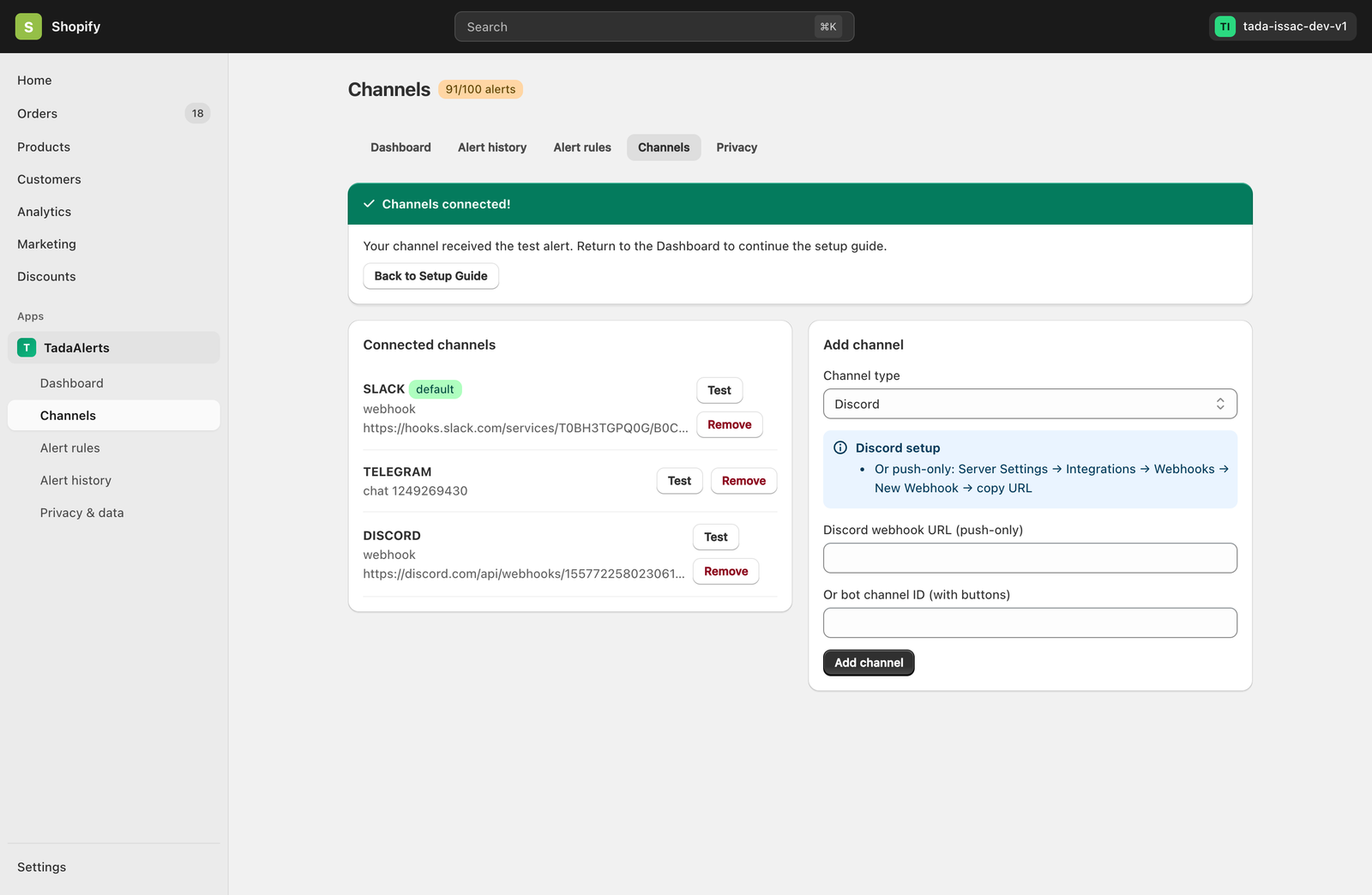The height and width of the screenshot is (895, 1372).
Task: Click Back to Setup Guide button
Action: [x=430, y=276]
